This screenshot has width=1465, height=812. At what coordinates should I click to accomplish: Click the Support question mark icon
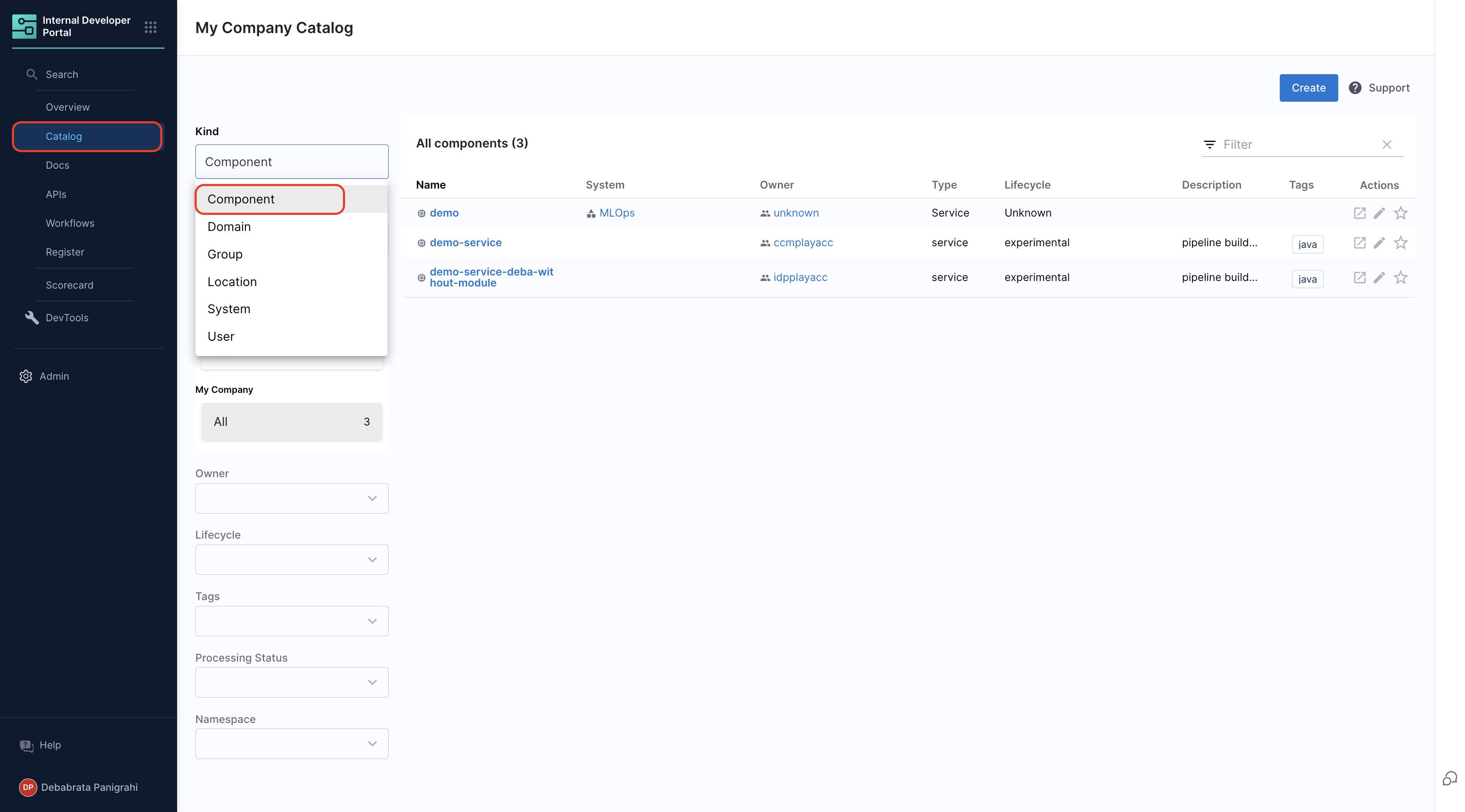(x=1355, y=88)
